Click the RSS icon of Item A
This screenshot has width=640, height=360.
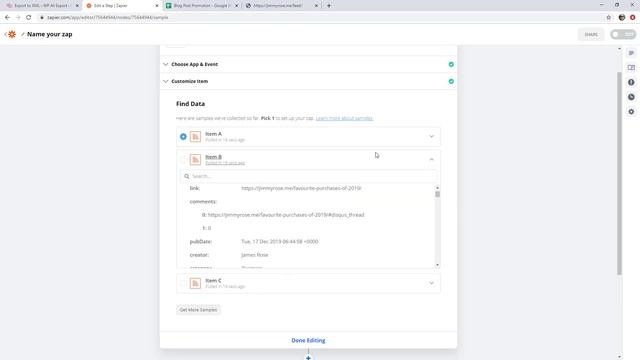pos(195,137)
